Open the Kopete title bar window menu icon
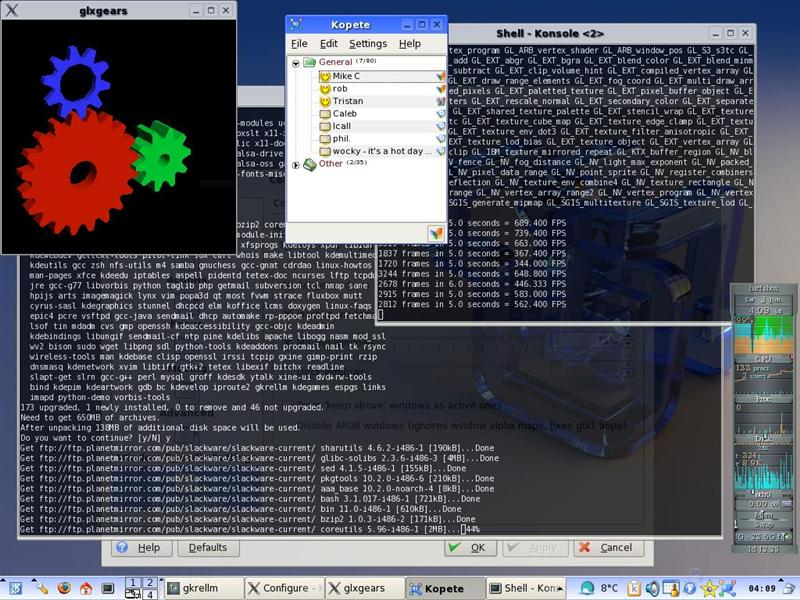The height and width of the screenshot is (600, 800). pos(296,24)
